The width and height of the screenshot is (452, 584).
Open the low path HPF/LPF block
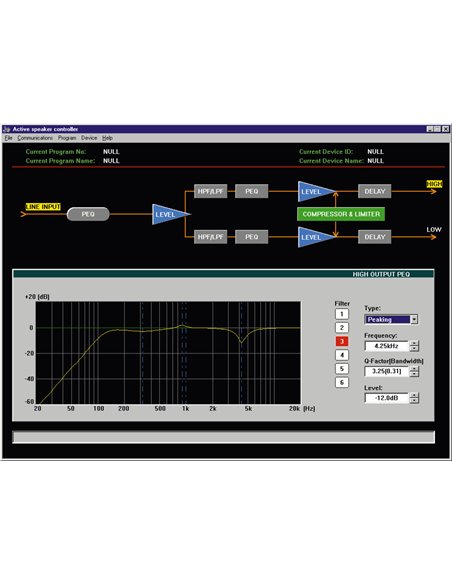[x=210, y=237]
